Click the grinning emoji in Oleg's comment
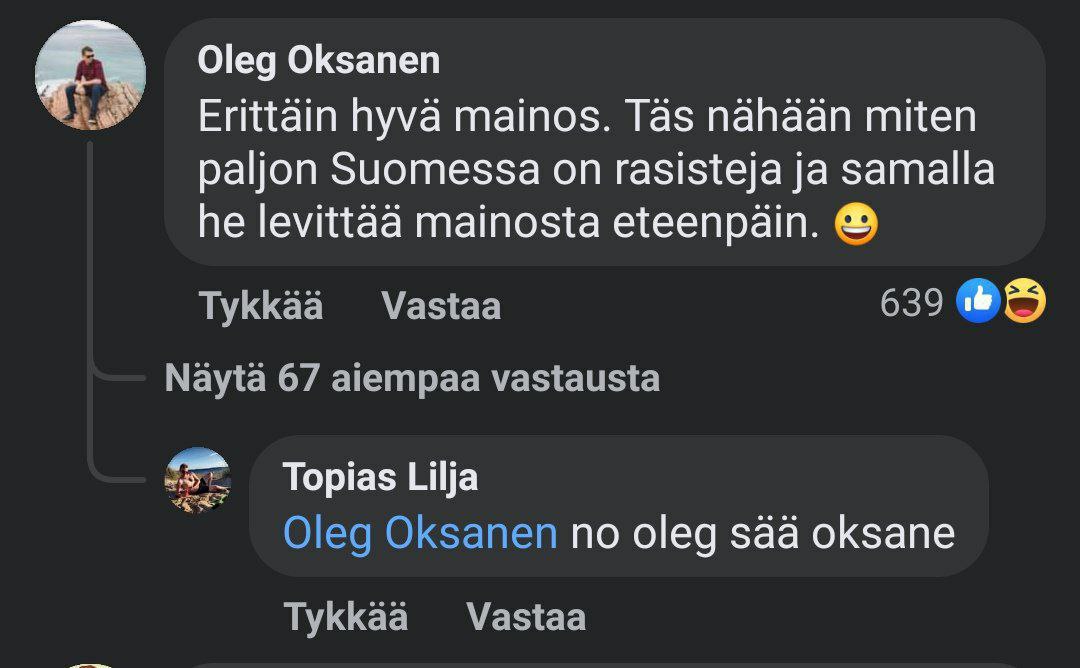 pyautogui.click(x=855, y=224)
